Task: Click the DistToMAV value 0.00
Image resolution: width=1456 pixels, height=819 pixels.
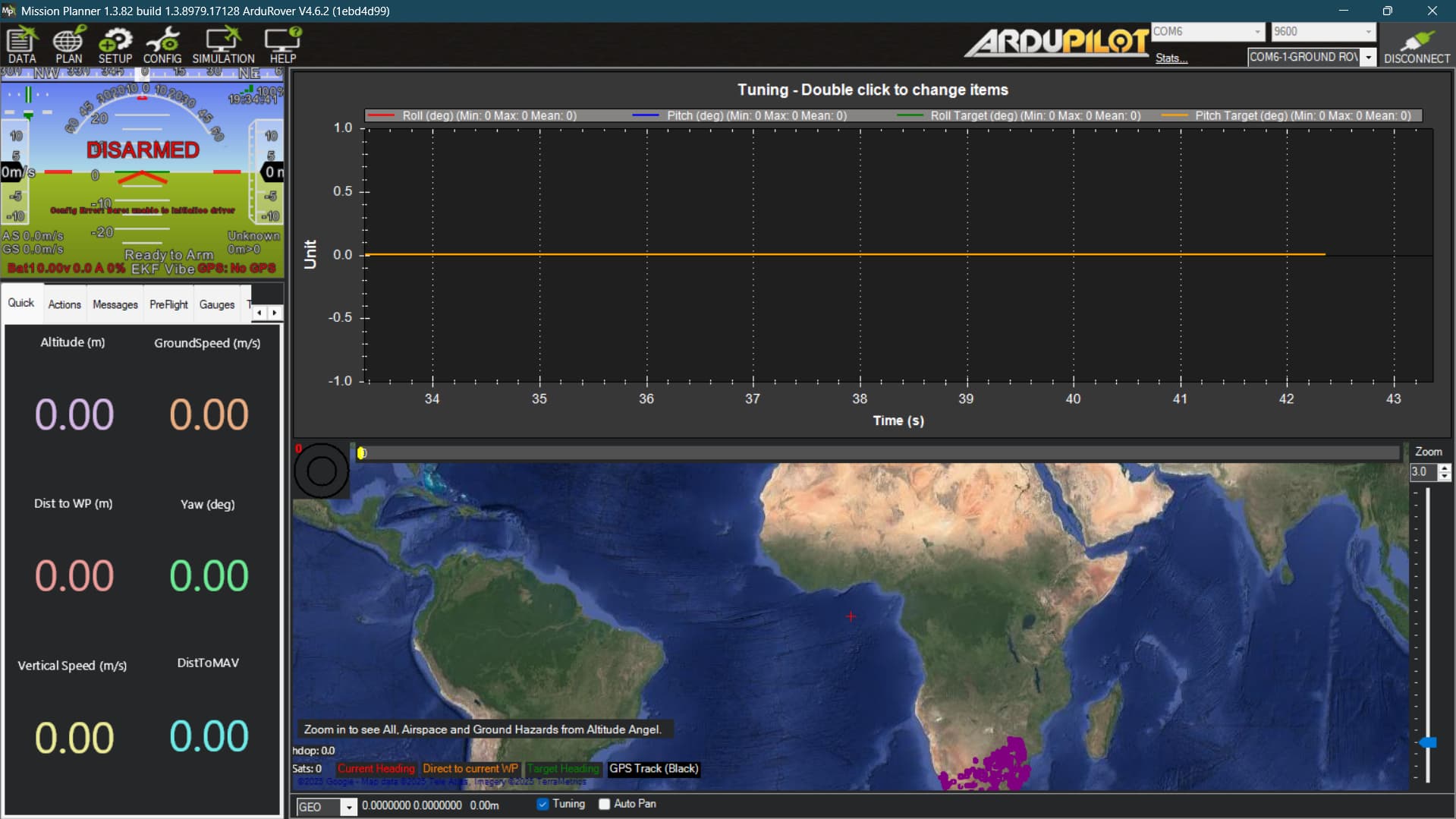Action: click(x=209, y=736)
